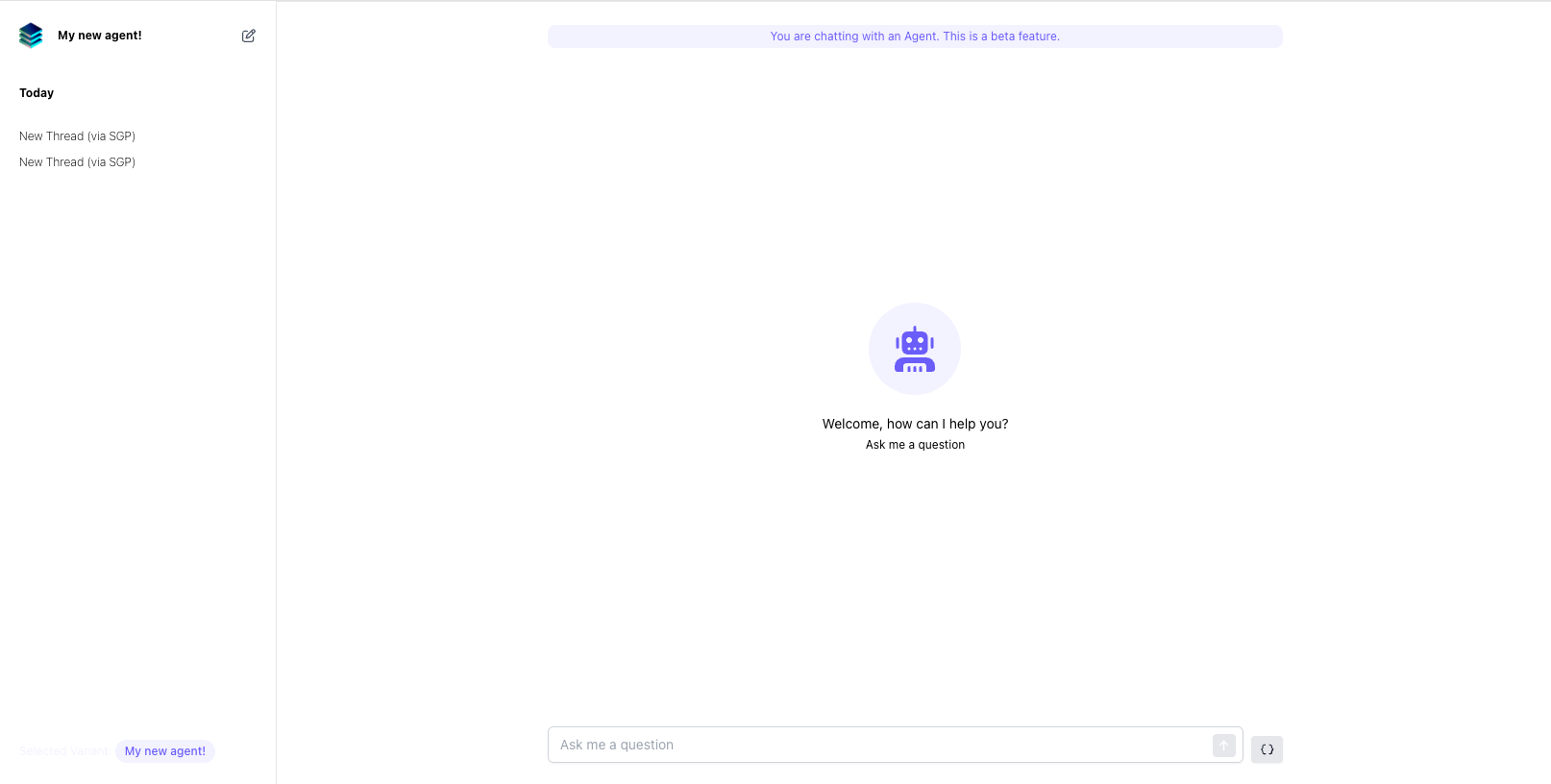
Task: Click the faint 'Selected Variant:' label
Action: click(x=63, y=751)
